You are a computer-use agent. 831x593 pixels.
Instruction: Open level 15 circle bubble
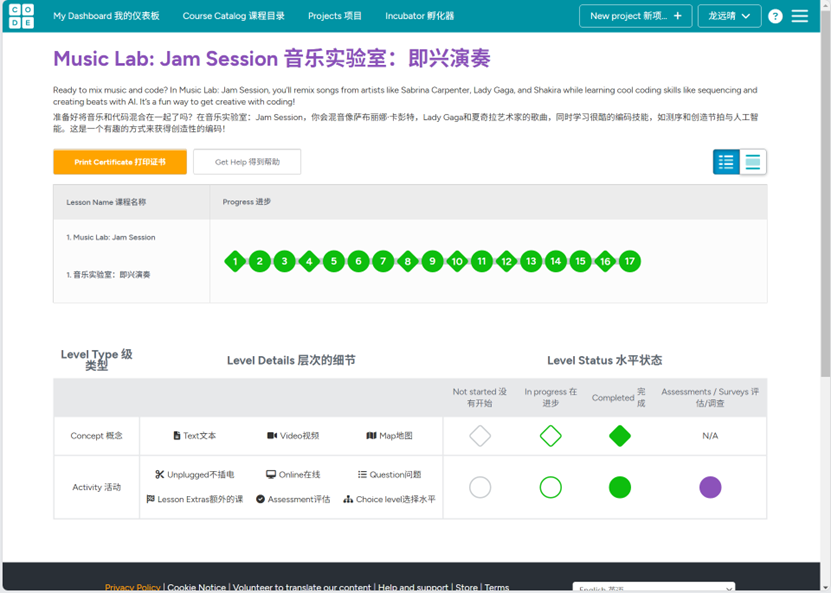tap(580, 261)
